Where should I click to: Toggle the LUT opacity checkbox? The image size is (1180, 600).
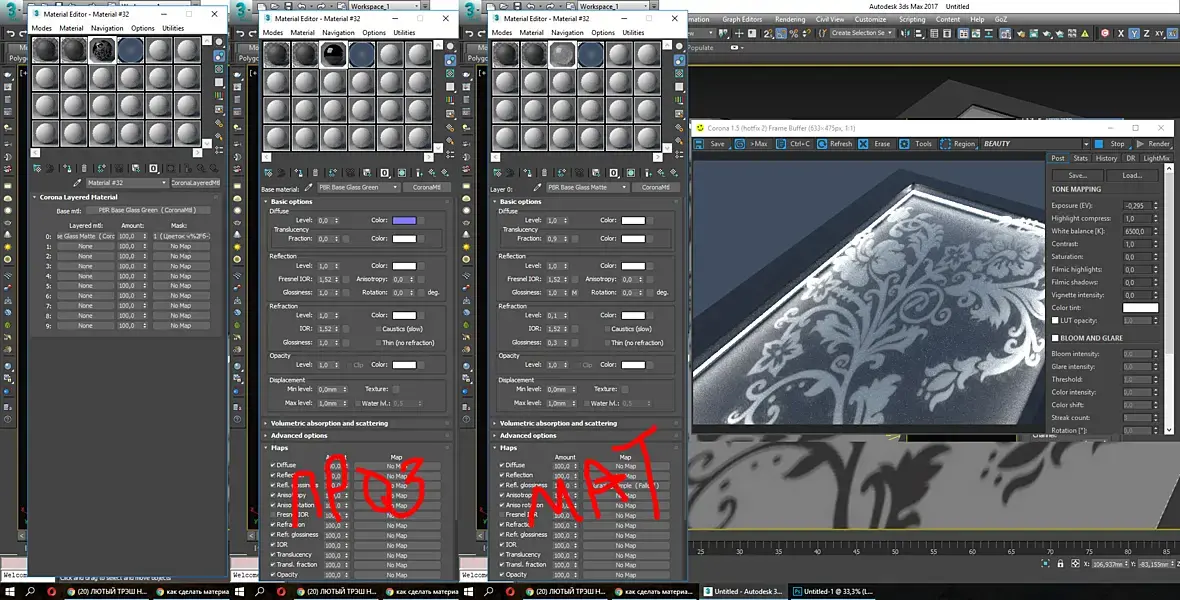pos(1055,321)
